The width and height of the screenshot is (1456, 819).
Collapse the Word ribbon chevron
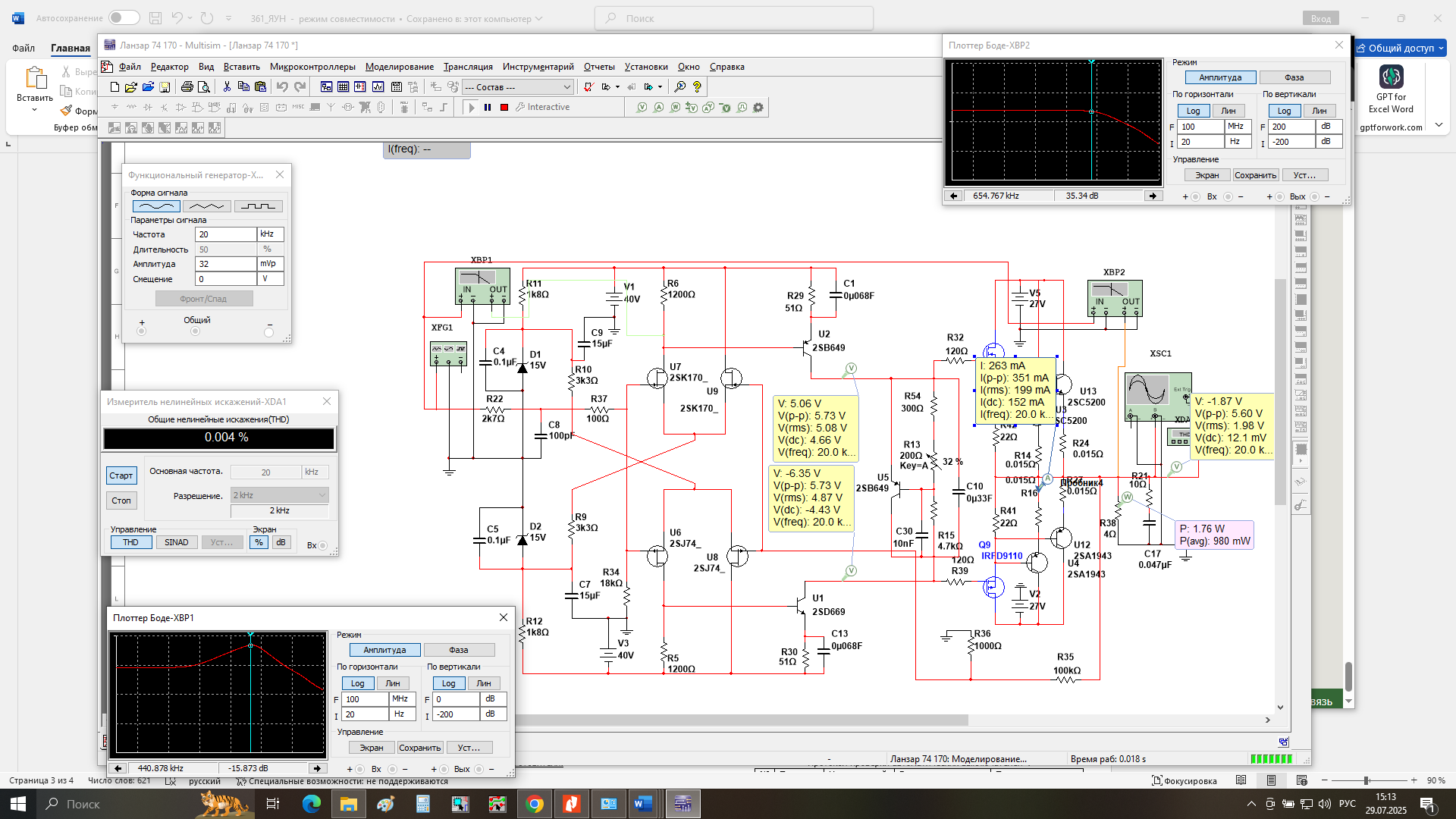click(1439, 125)
